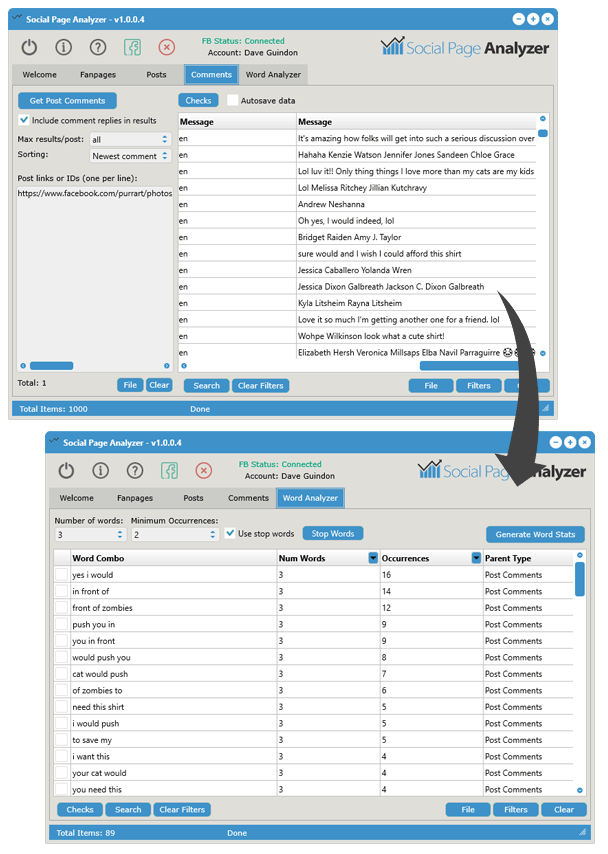Click Facebook login icon in bottom window
The image size is (608, 854).
tap(169, 471)
